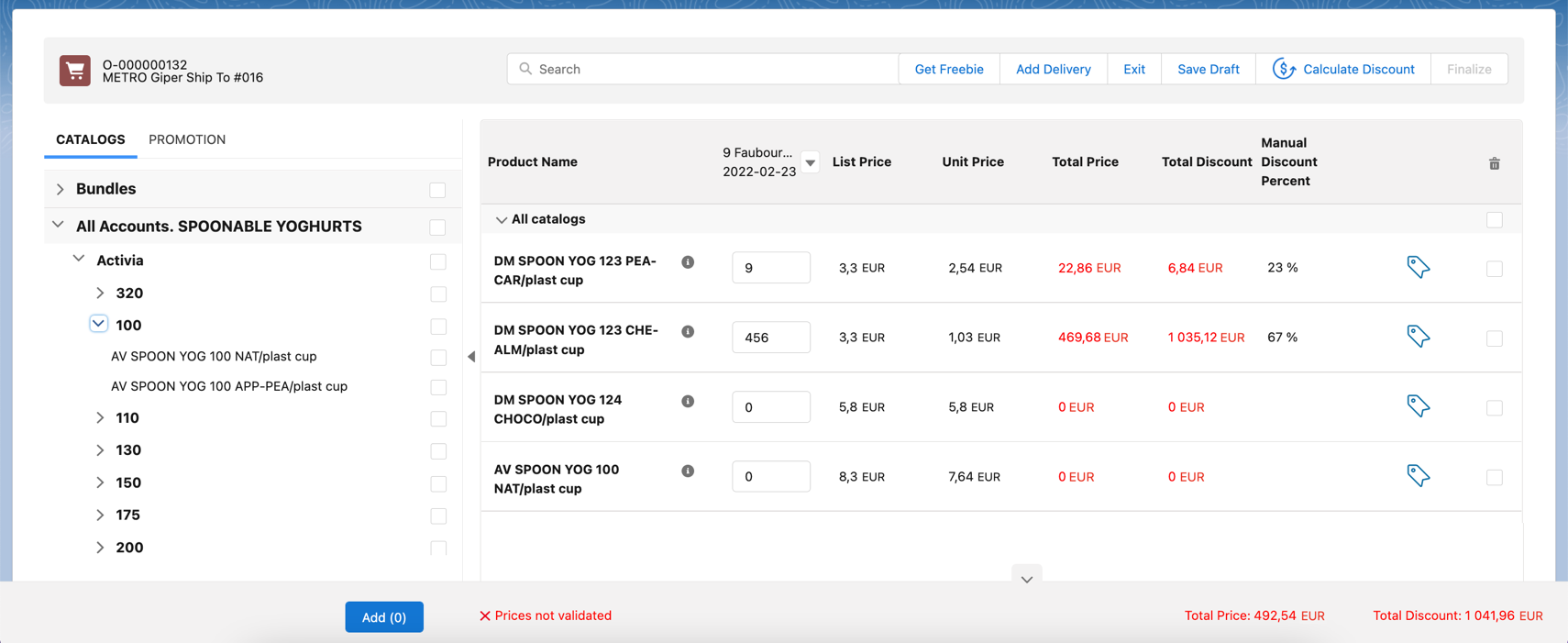This screenshot has height=643, width=1568.
Task: Switch to the PROMOTION tab
Action: coord(187,139)
